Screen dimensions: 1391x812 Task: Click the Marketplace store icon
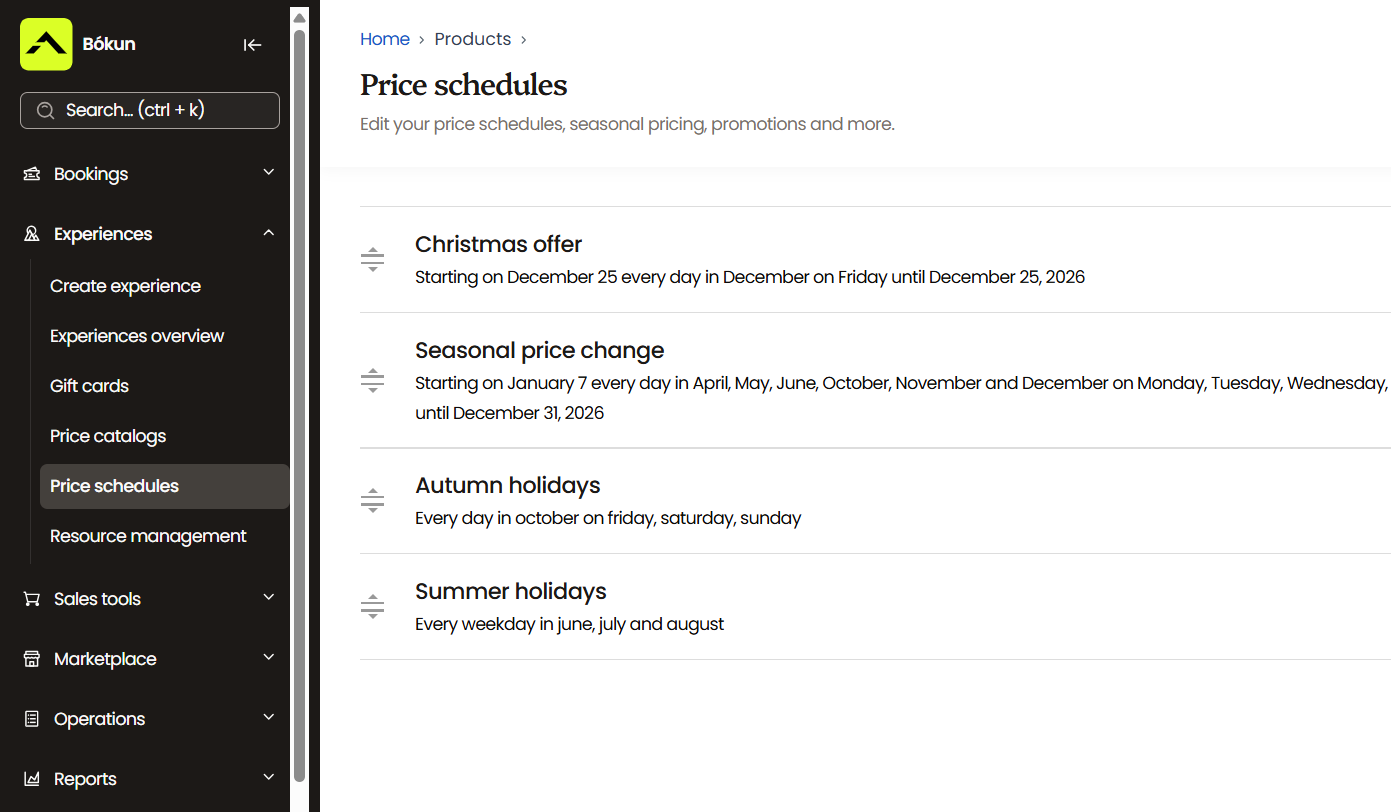(32, 659)
